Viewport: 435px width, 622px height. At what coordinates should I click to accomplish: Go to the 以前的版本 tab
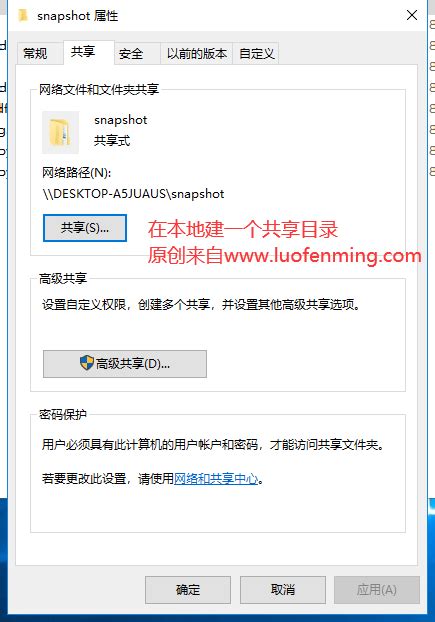pos(197,54)
